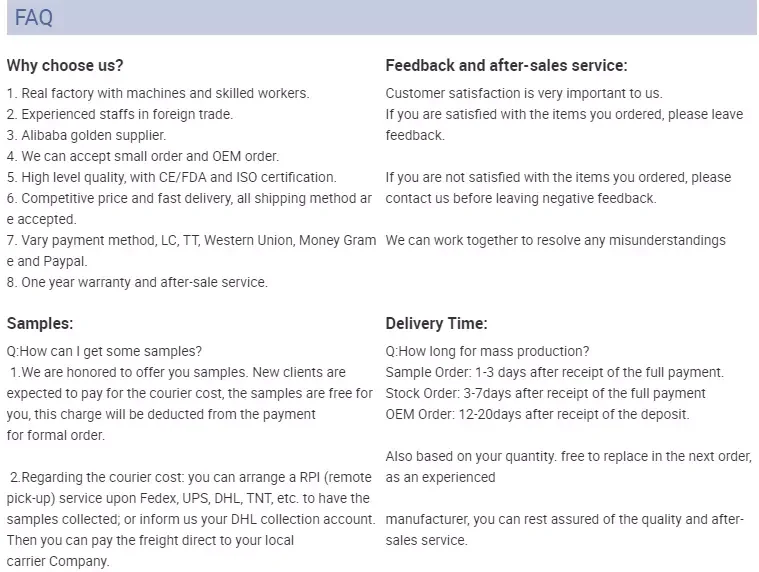Click the "Feedback and after-sales service:" heading
The width and height of the screenshot is (759, 572).
click(x=506, y=66)
